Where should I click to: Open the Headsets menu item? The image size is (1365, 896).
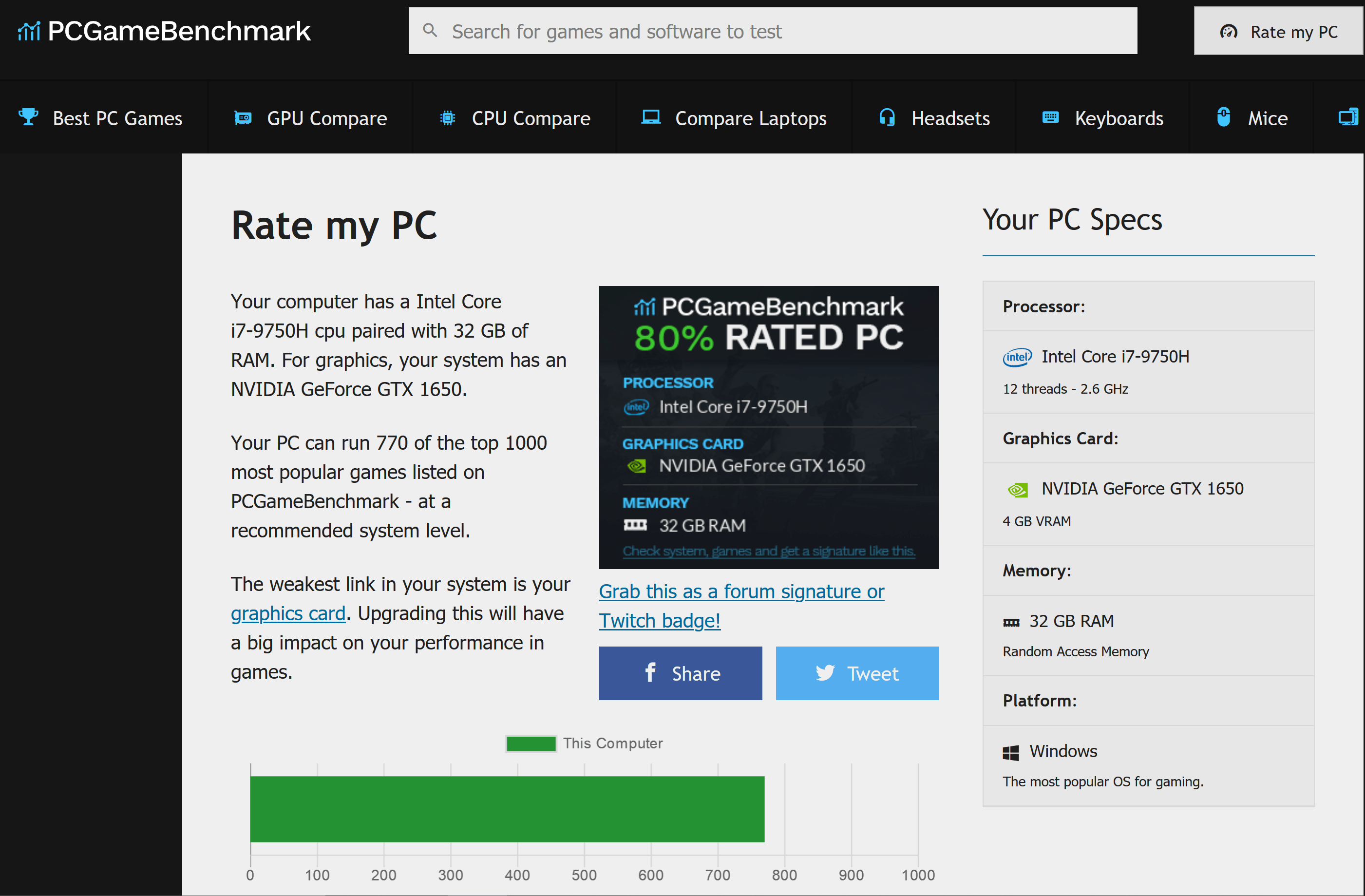pyautogui.click(x=950, y=118)
